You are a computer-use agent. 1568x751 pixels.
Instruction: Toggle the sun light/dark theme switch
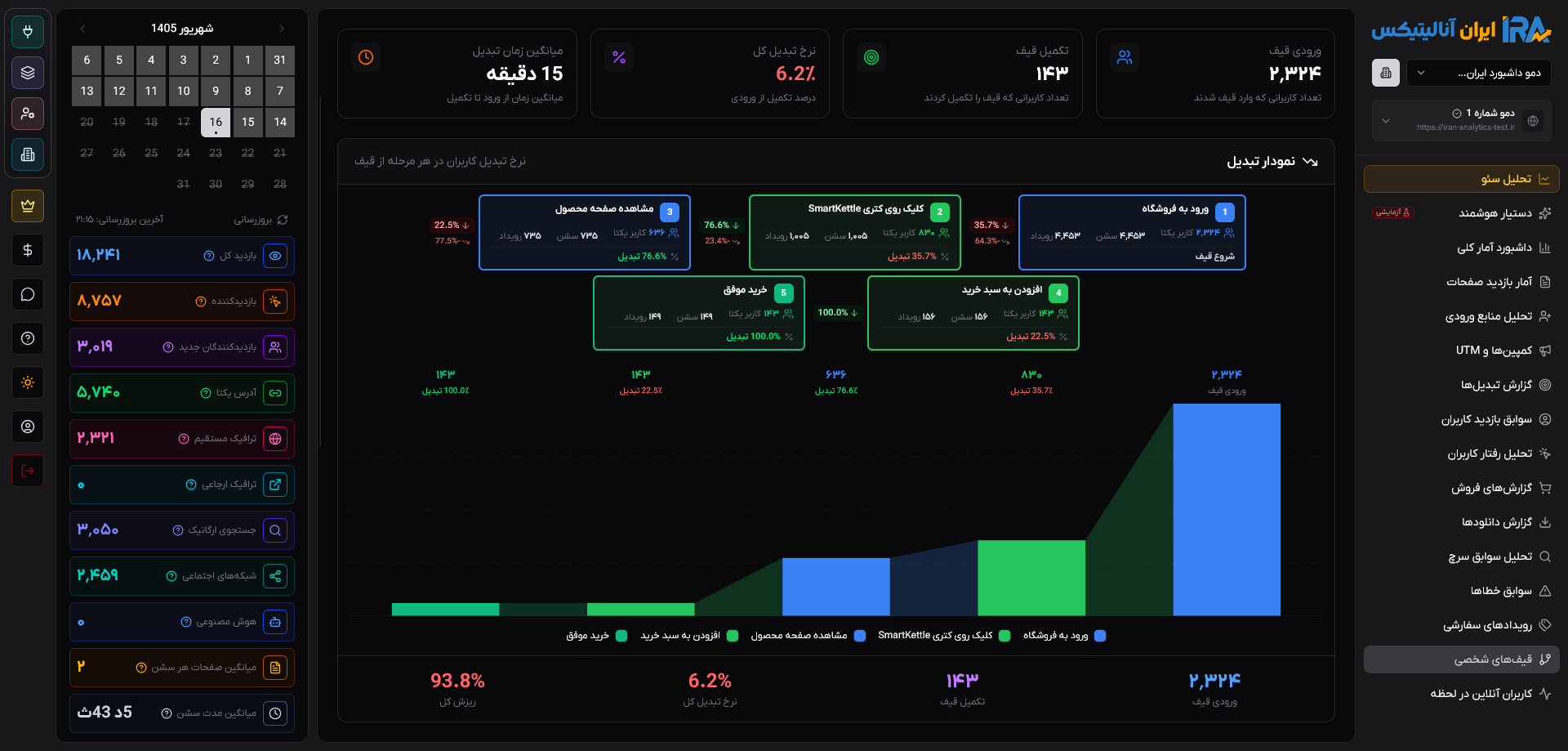coord(28,382)
